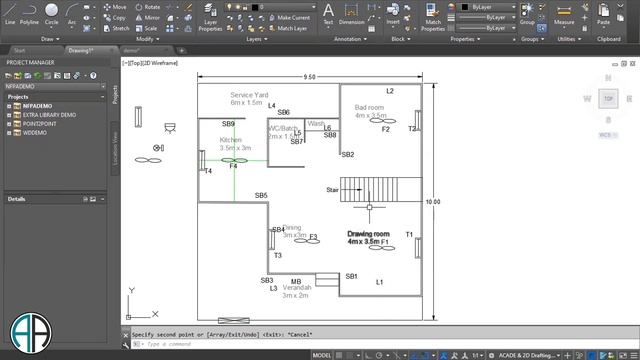Expand the POINT2POINT project node

[x=9, y=124]
